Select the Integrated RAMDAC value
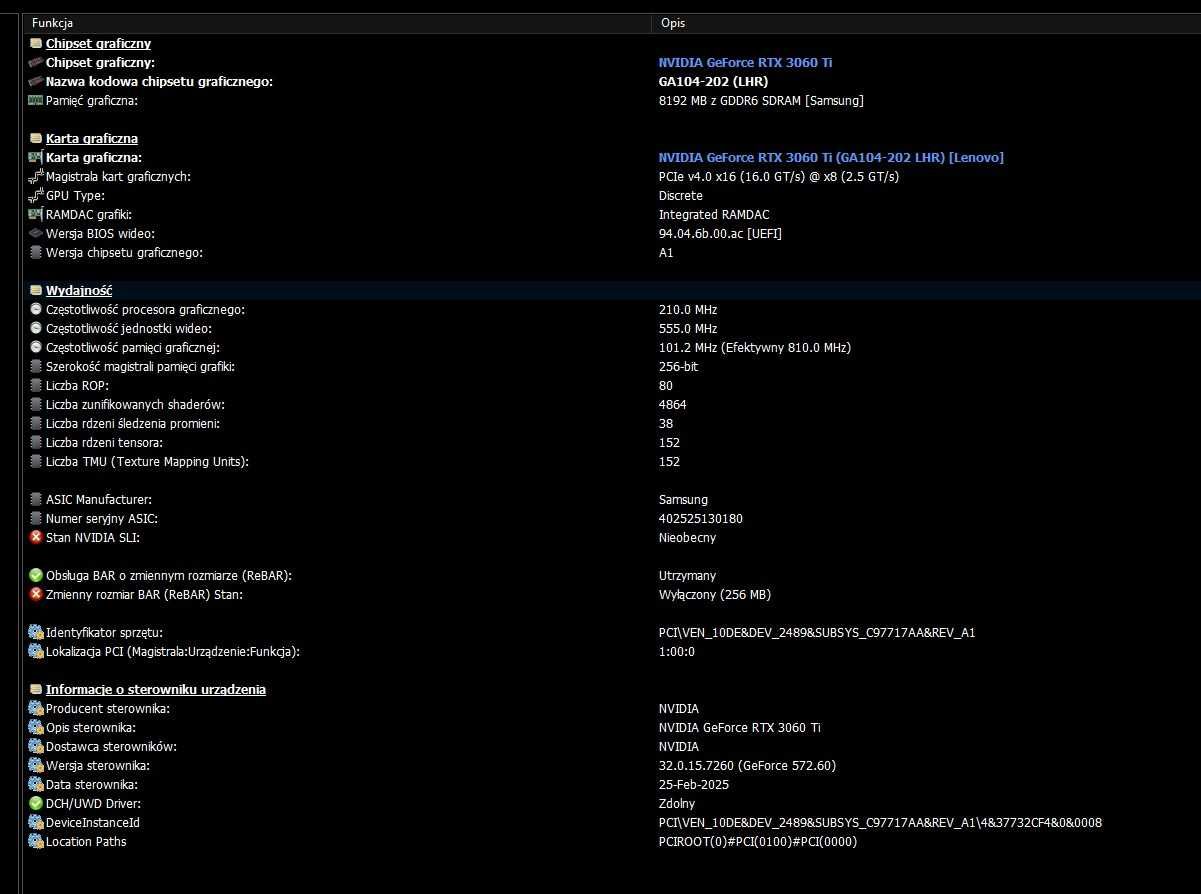Screen dimensions: 1201x894 pyautogui.click(x=714, y=214)
